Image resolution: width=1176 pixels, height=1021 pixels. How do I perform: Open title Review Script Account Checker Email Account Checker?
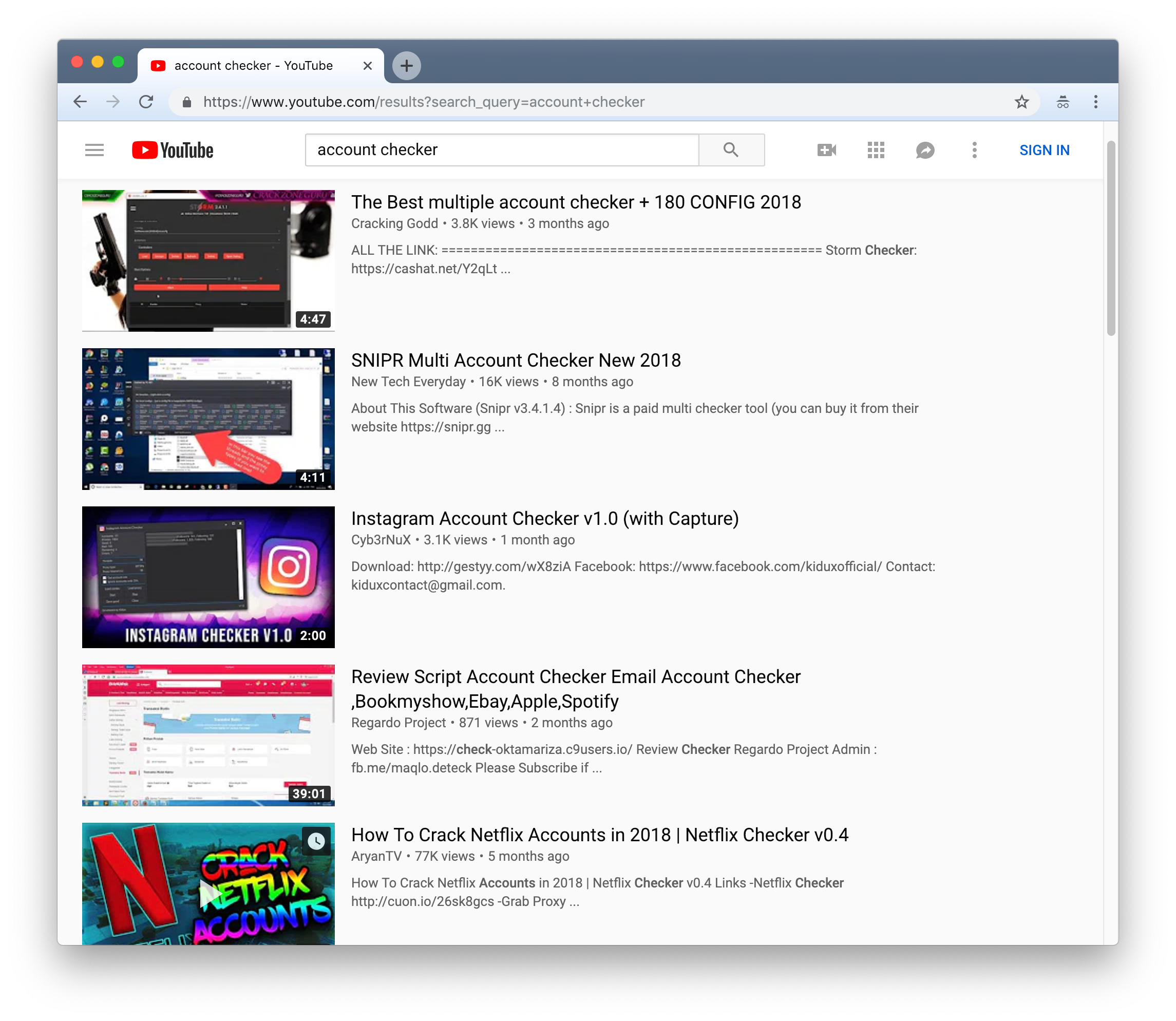click(x=576, y=689)
